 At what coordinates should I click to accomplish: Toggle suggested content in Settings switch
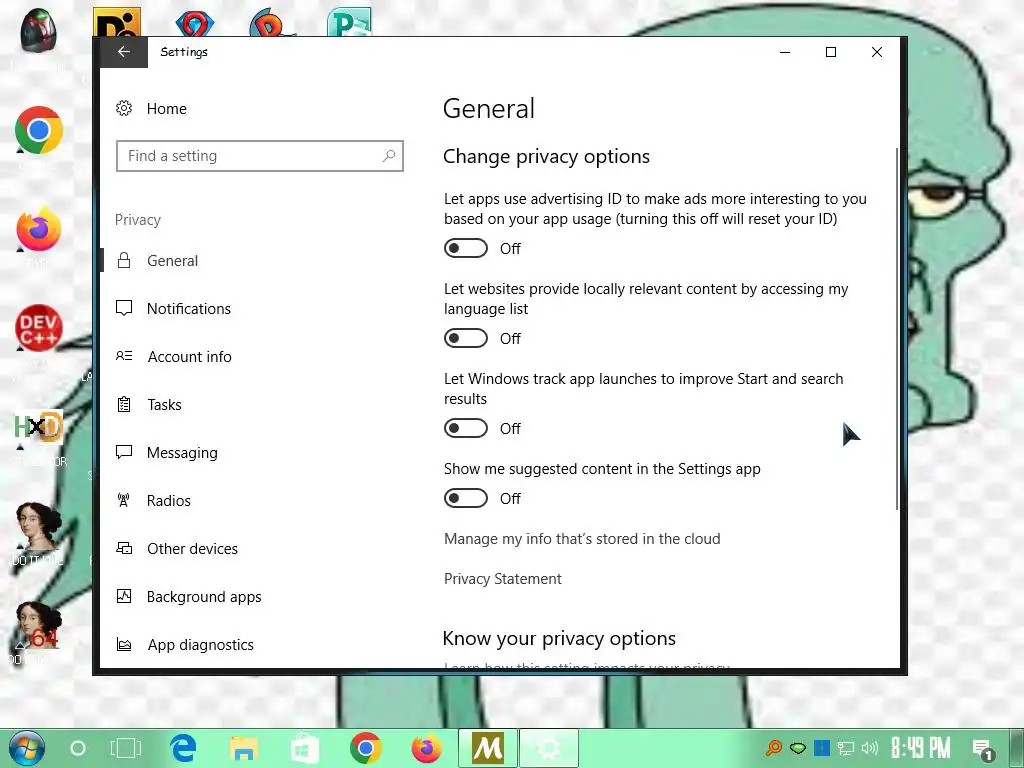point(466,498)
